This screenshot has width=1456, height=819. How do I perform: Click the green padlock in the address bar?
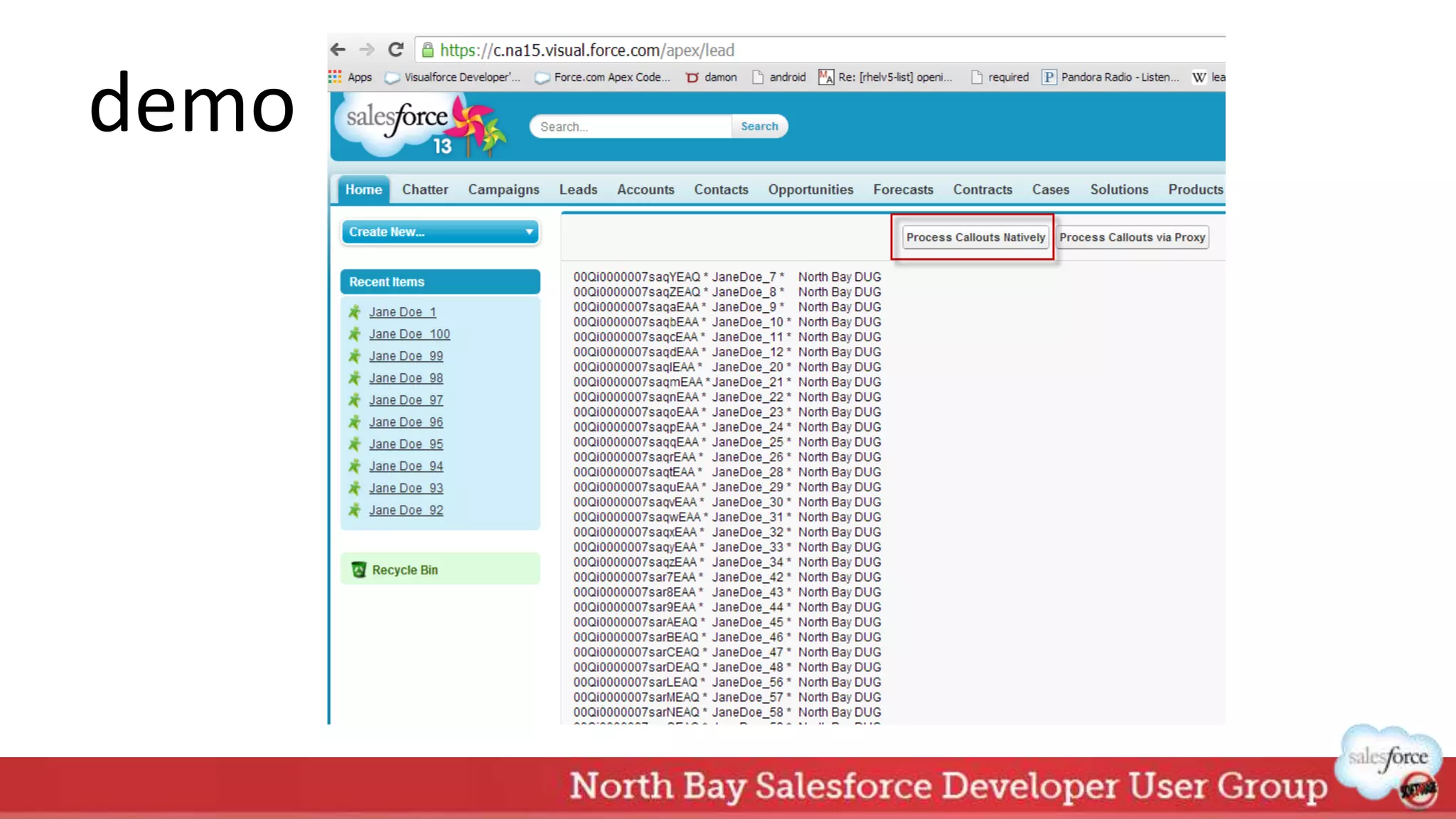point(427,50)
